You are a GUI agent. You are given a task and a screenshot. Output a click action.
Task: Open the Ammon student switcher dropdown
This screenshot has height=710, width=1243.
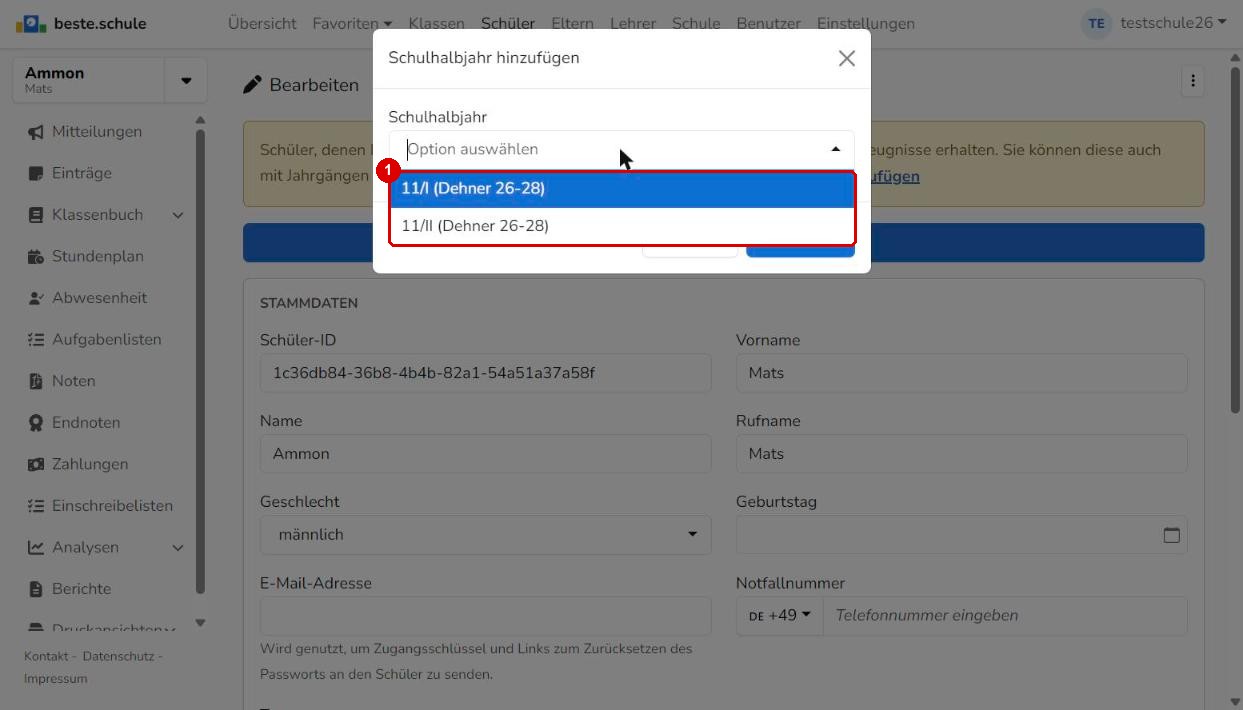click(x=186, y=80)
